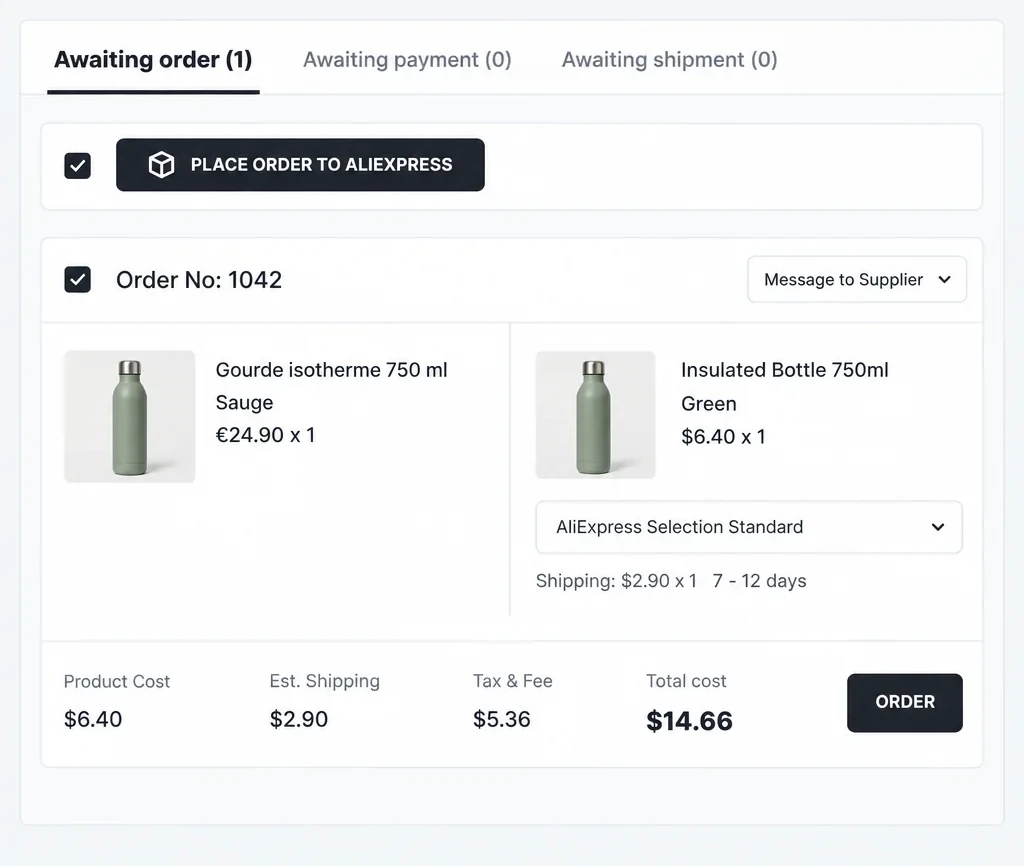Click the Total cost $14.66 amount
Viewport: 1024px width, 866px height.
click(690, 721)
